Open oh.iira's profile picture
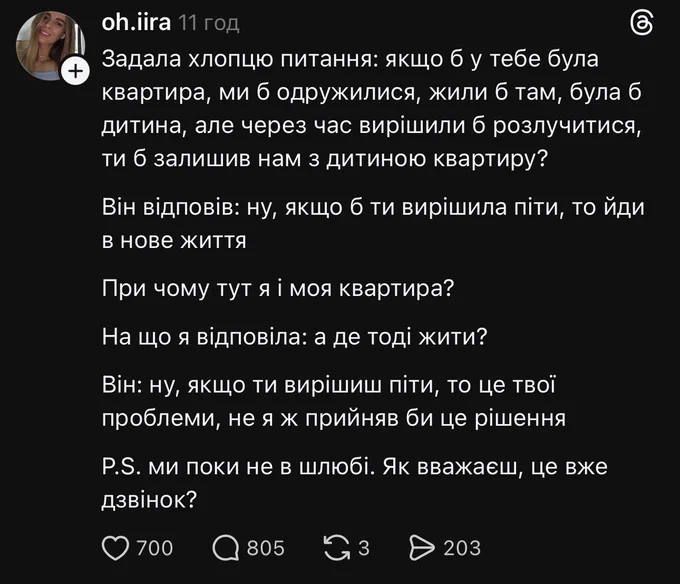 tap(50, 46)
